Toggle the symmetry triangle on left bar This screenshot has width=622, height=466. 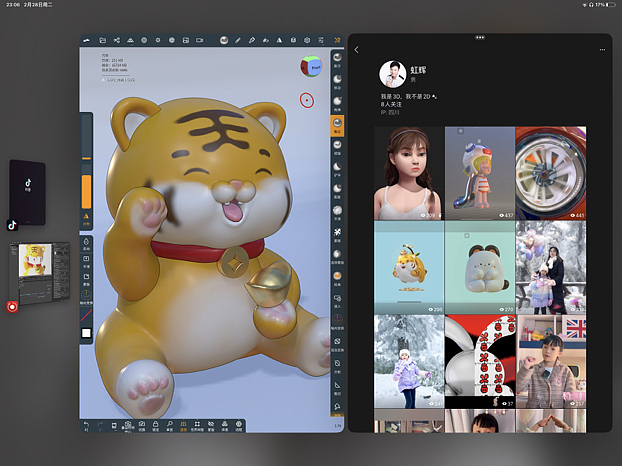[x=86, y=219]
